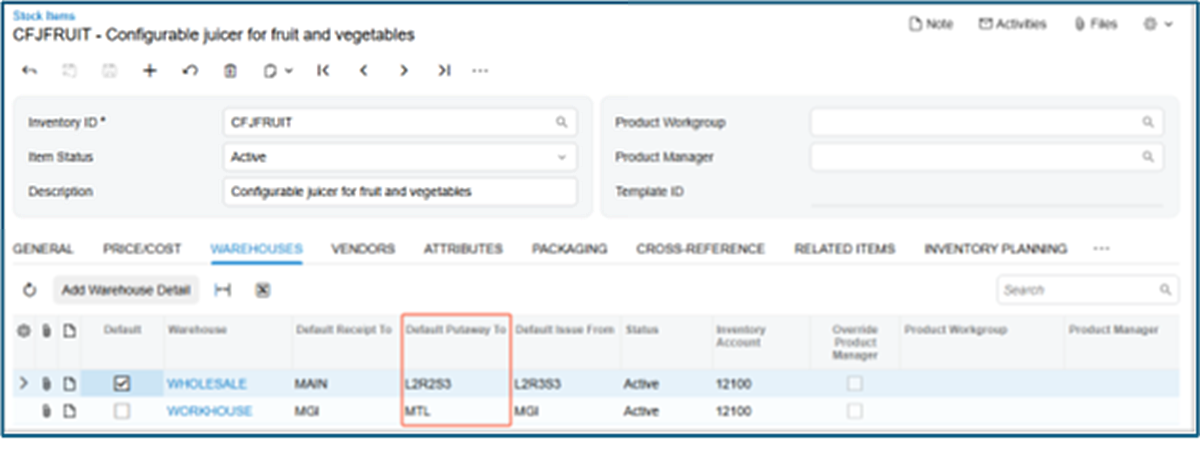Image resolution: width=1200 pixels, height=453 pixels.
Task: Uncheck Default checkbox for WHOLESALE
Action: (122, 383)
